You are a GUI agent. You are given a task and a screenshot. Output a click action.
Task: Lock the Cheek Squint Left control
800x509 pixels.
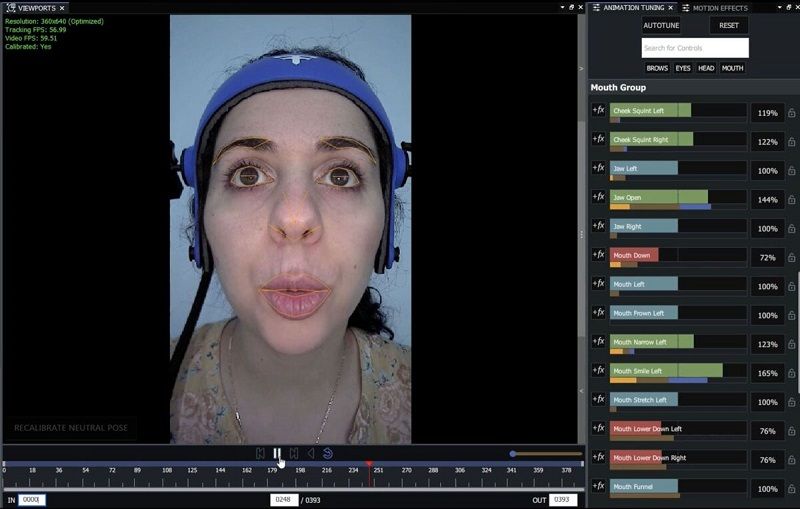click(791, 113)
